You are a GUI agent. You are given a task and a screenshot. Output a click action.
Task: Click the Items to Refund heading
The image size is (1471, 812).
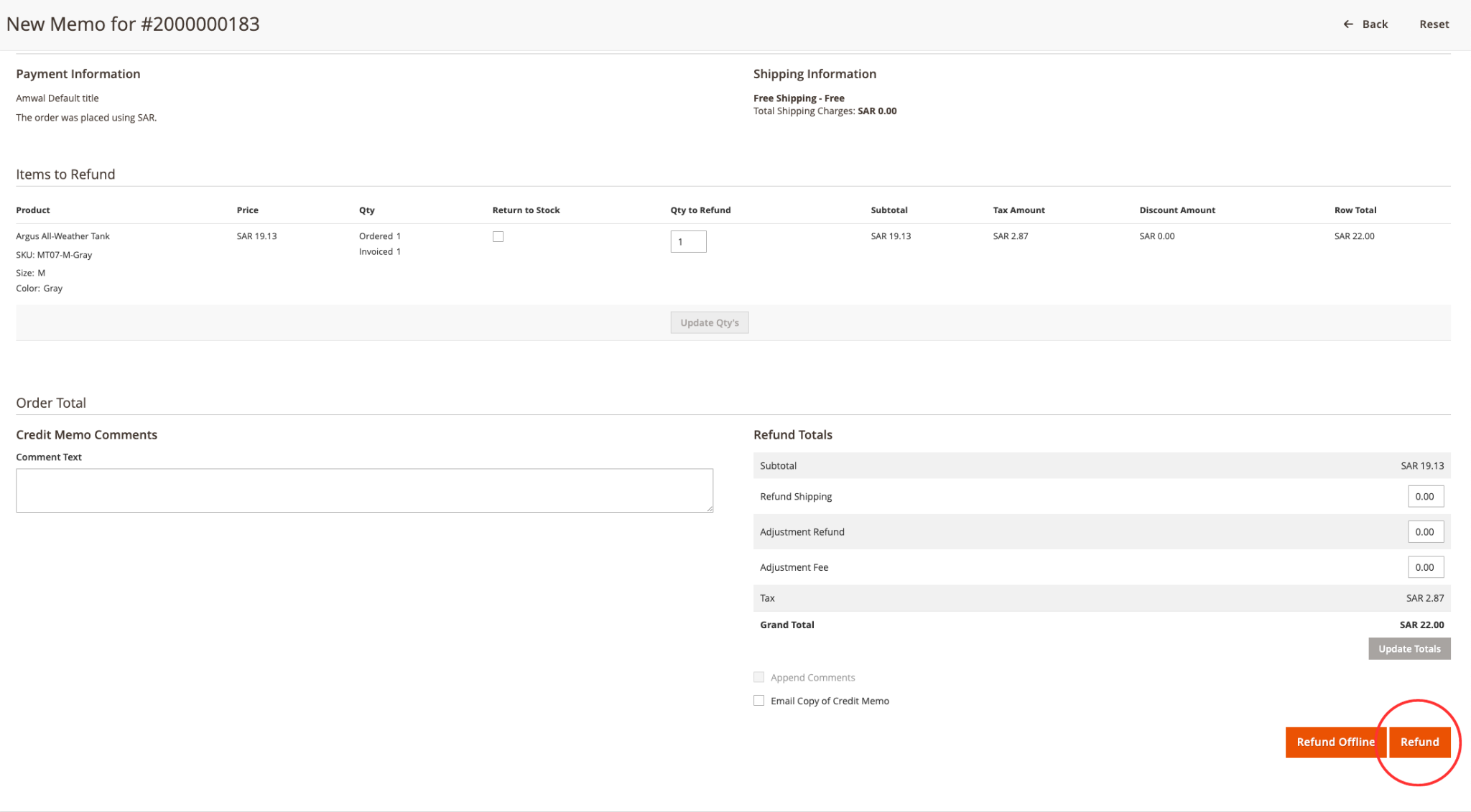[65, 174]
